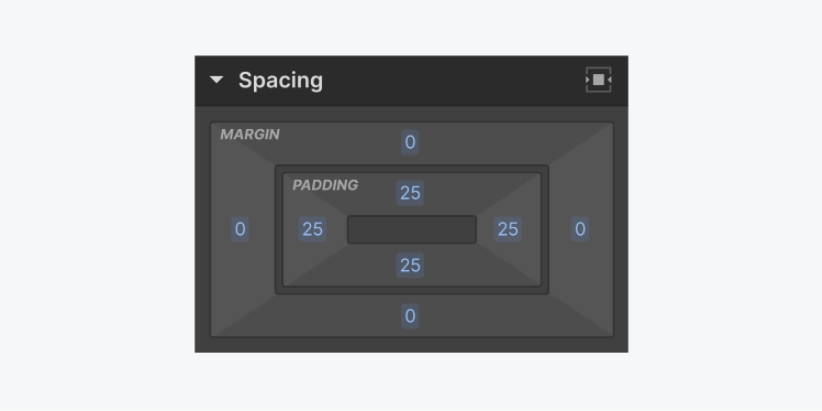Click the MARGIN label

point(250,134)
